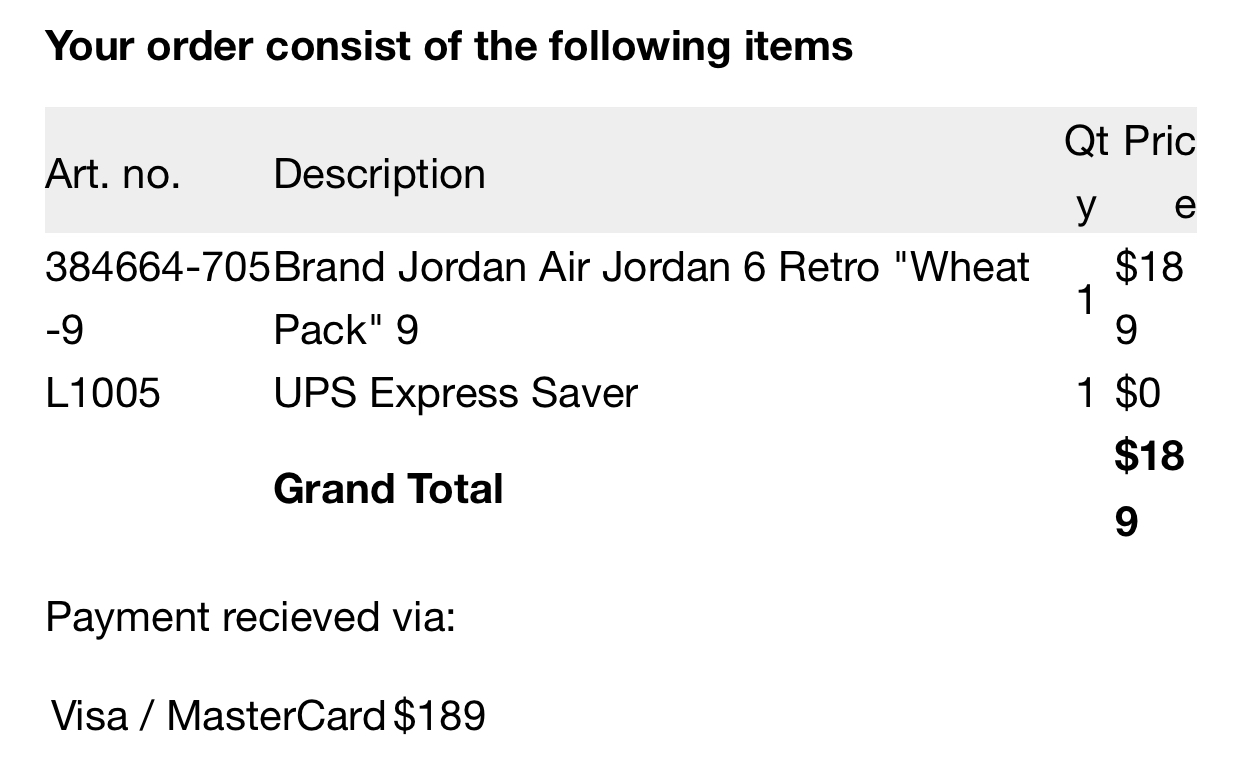Select the Price column header
Image resolution: width=1242 pixels, height=783 pixels.
(1159, 173)
